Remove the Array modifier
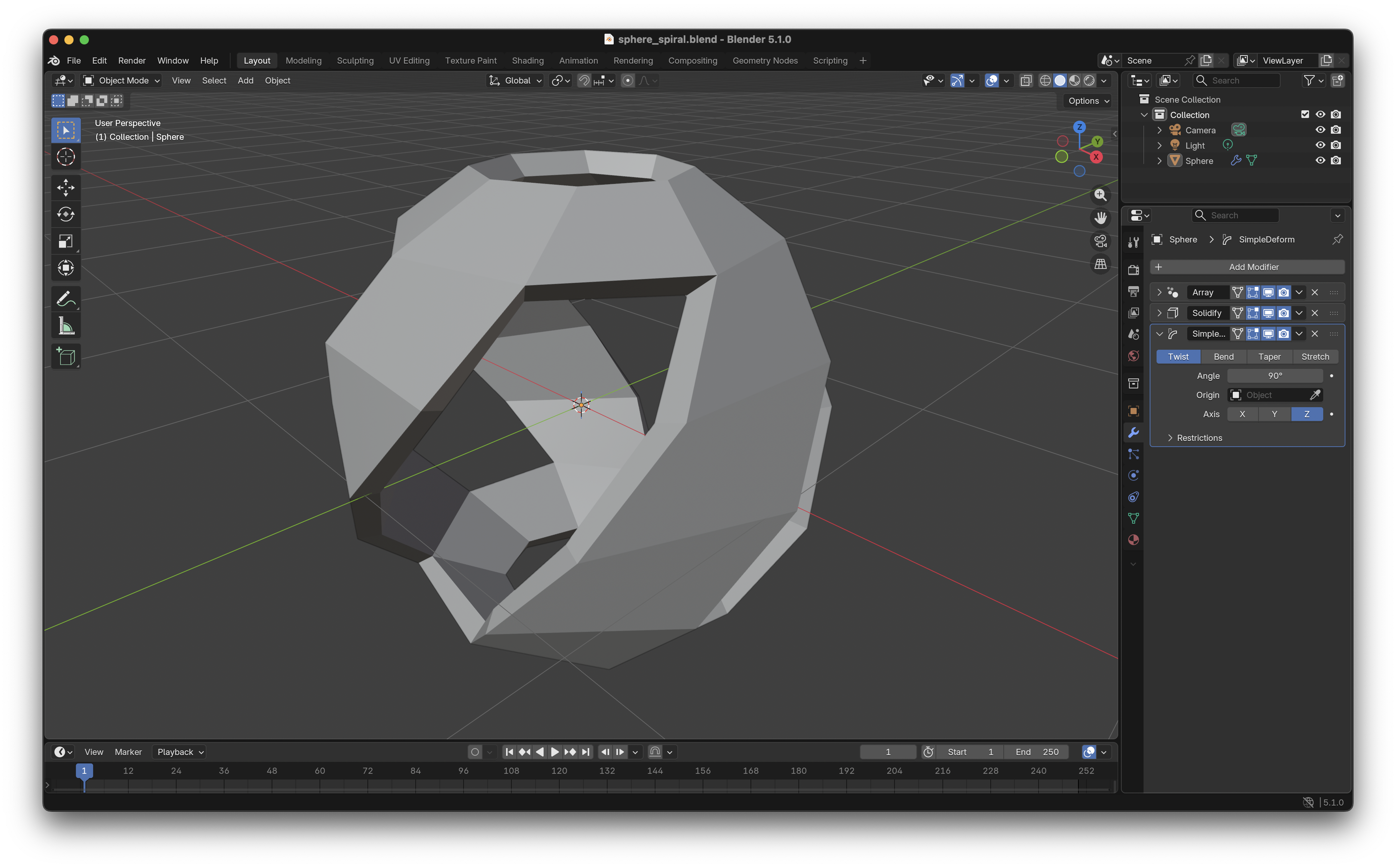This screenshot has height=868, width=1396. click(x=1314, y=292)
